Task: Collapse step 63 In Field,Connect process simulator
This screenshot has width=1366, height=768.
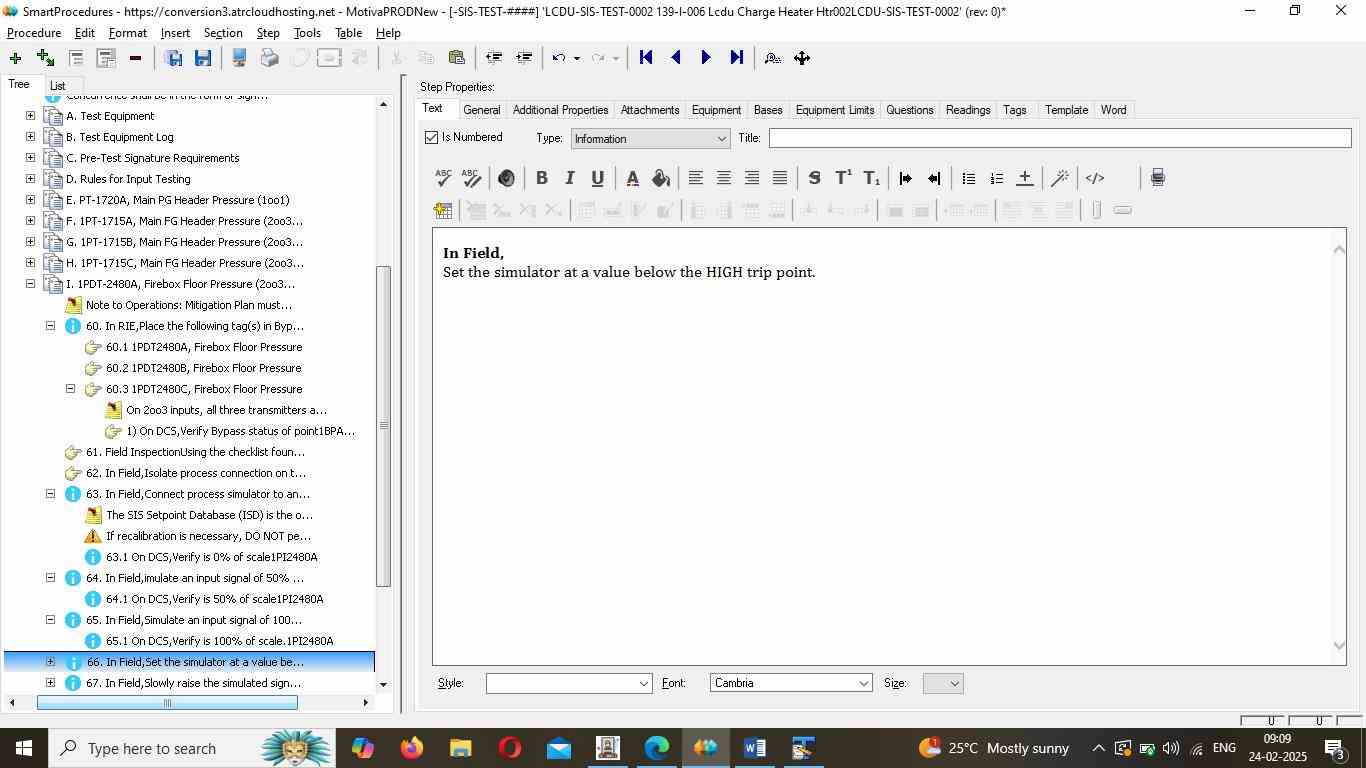Action: pos(50,494)
